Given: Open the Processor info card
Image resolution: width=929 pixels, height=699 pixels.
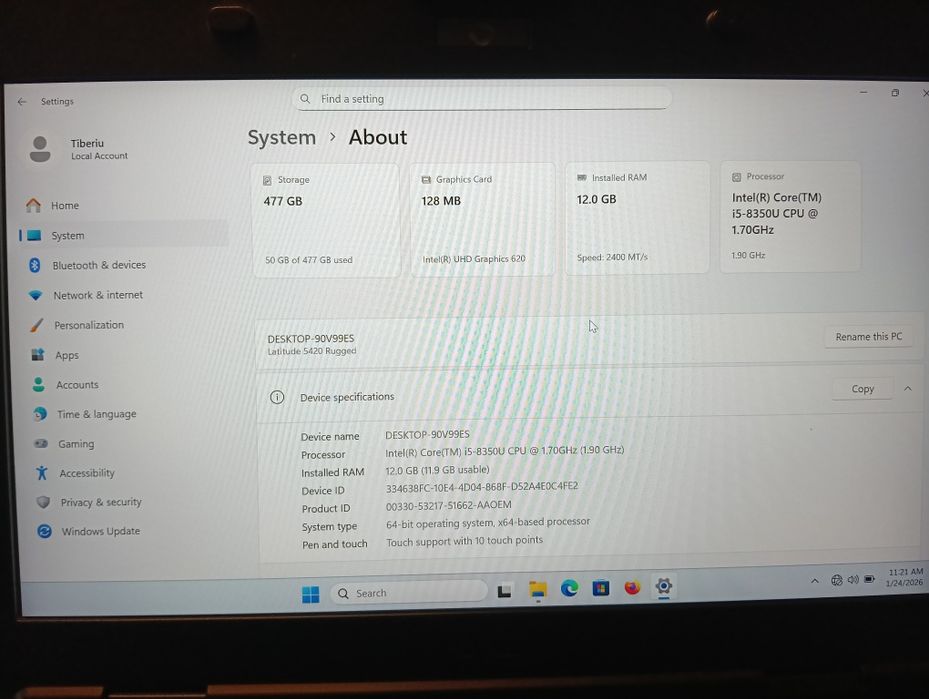Looking at the screenshot, I should point(790,217).
